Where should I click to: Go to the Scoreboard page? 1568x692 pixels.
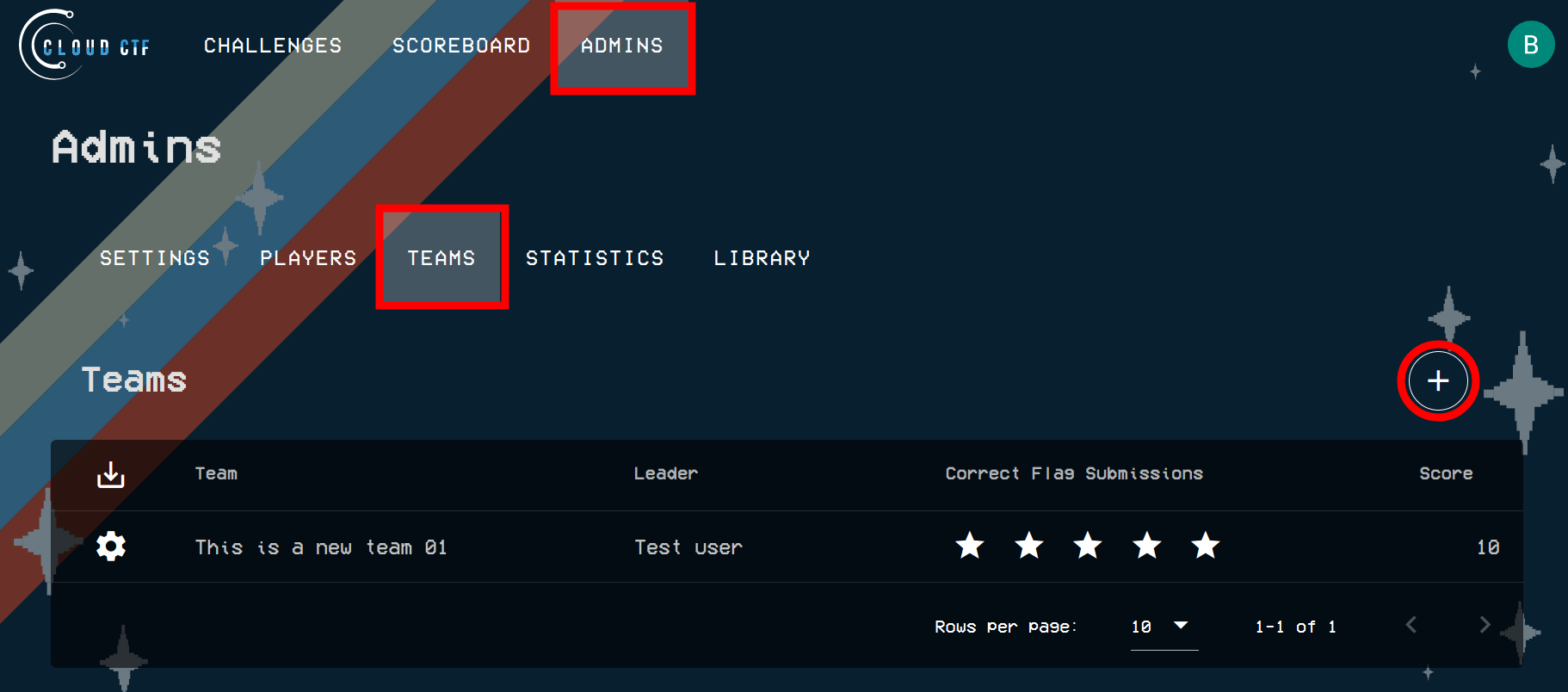(x=461, y=46)
